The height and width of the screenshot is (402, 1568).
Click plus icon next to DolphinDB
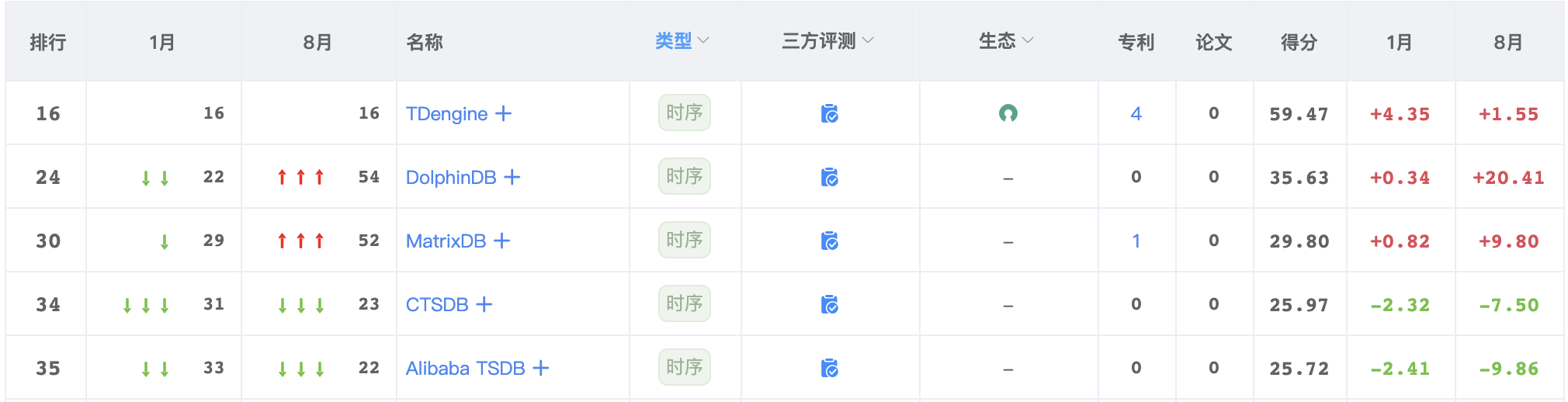coord(512,177)
